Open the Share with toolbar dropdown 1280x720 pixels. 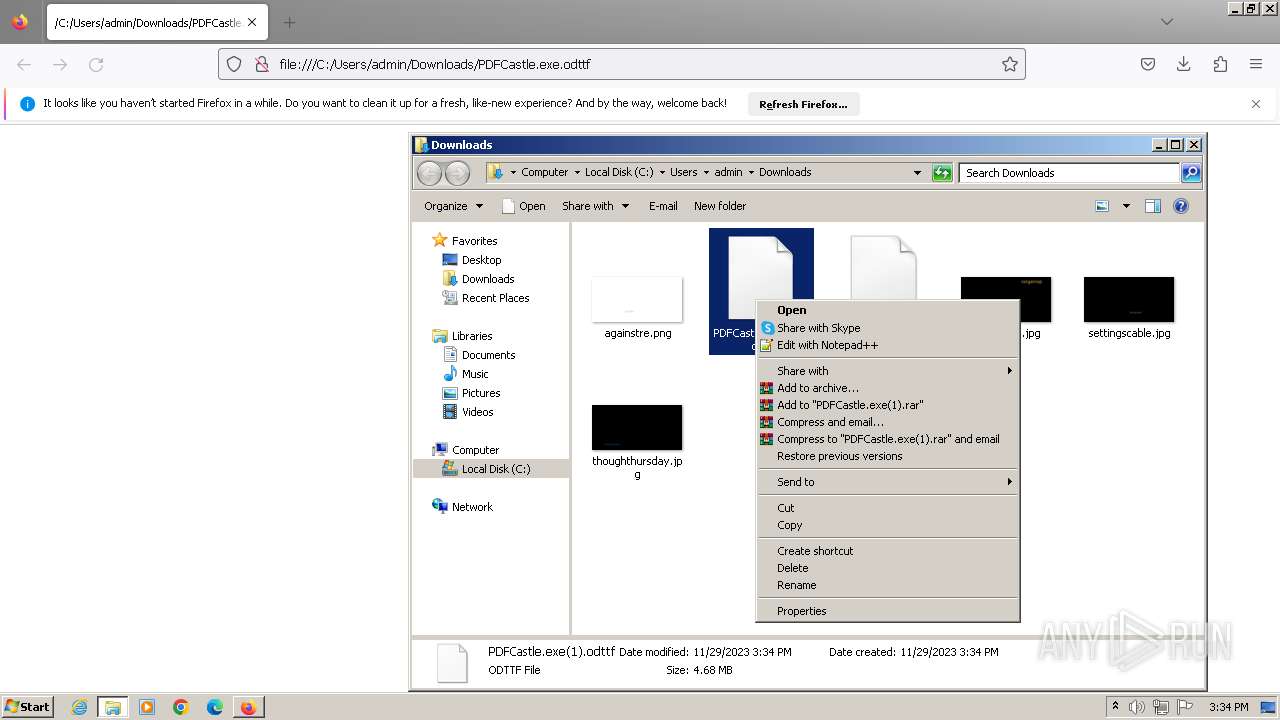(x=596, y=206)
